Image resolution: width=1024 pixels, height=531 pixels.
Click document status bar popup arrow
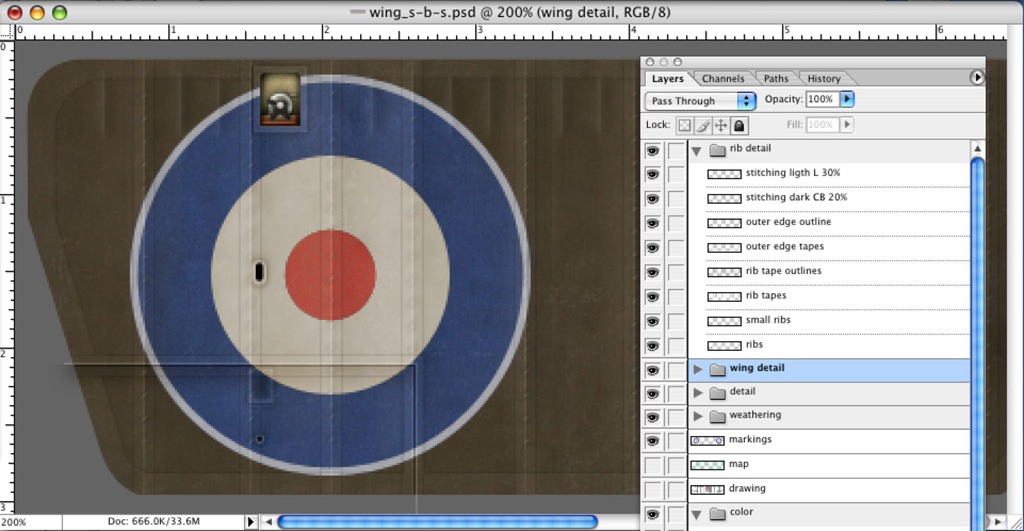250,522
